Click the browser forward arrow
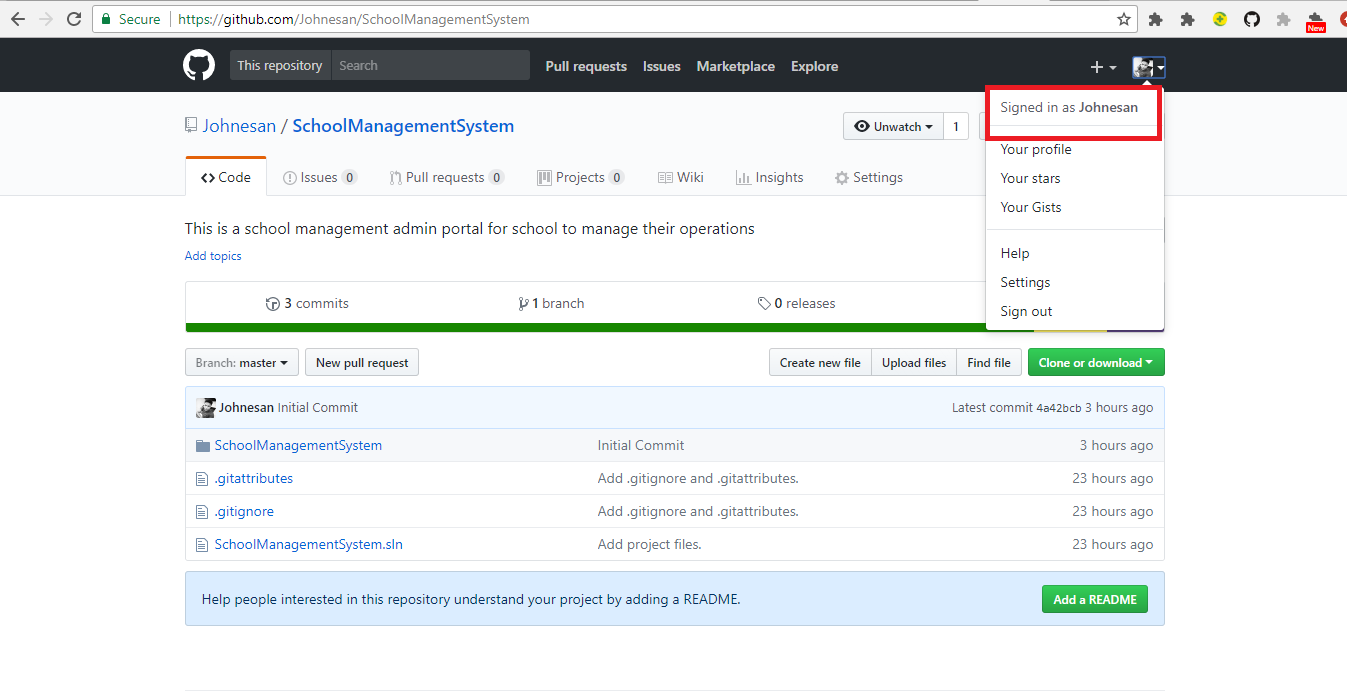 point(46,19)
